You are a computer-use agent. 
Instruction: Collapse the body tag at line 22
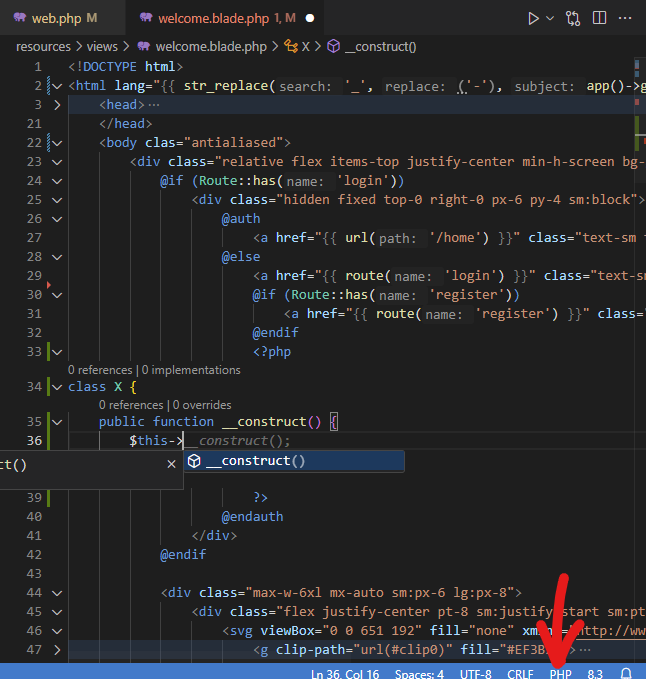(x=57, y=143)
